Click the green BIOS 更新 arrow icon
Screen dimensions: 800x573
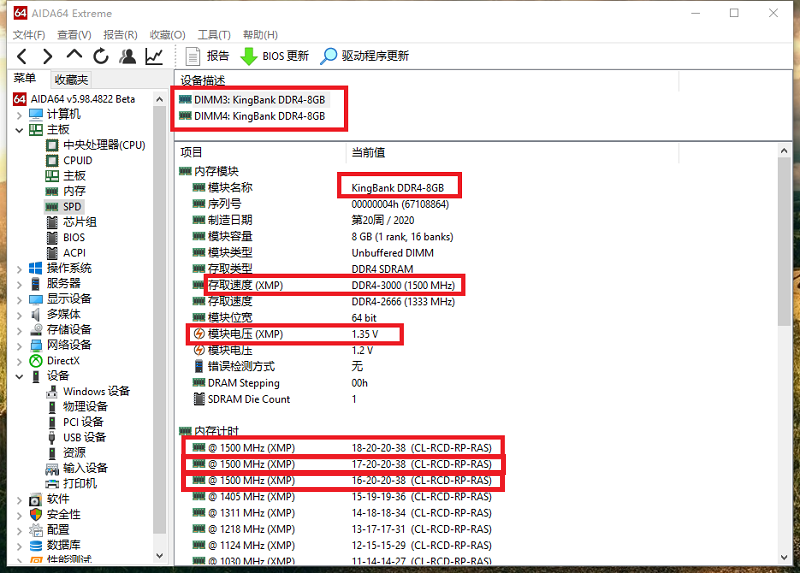coord(248,56)
